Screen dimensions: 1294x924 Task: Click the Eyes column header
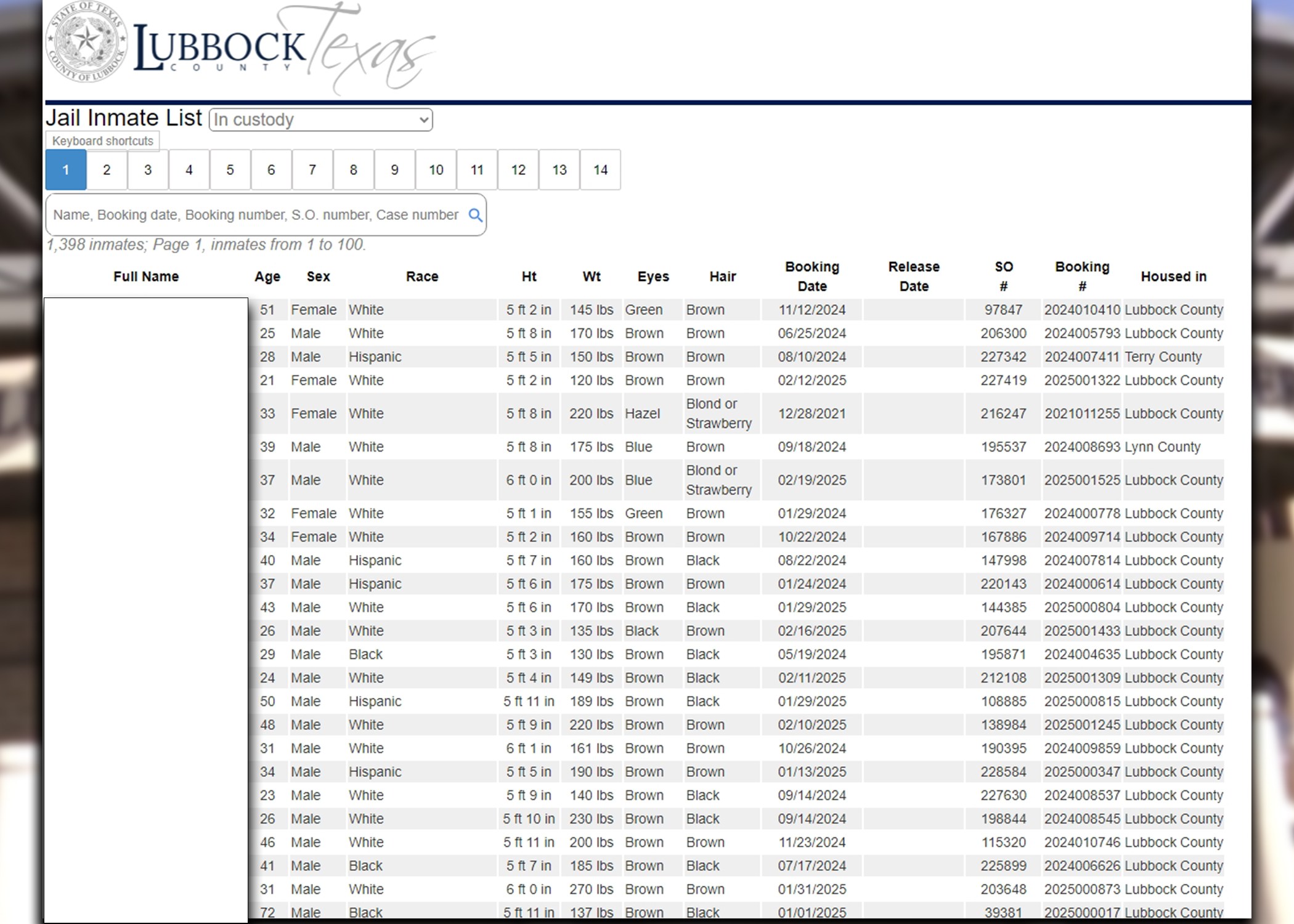[653, 277]
